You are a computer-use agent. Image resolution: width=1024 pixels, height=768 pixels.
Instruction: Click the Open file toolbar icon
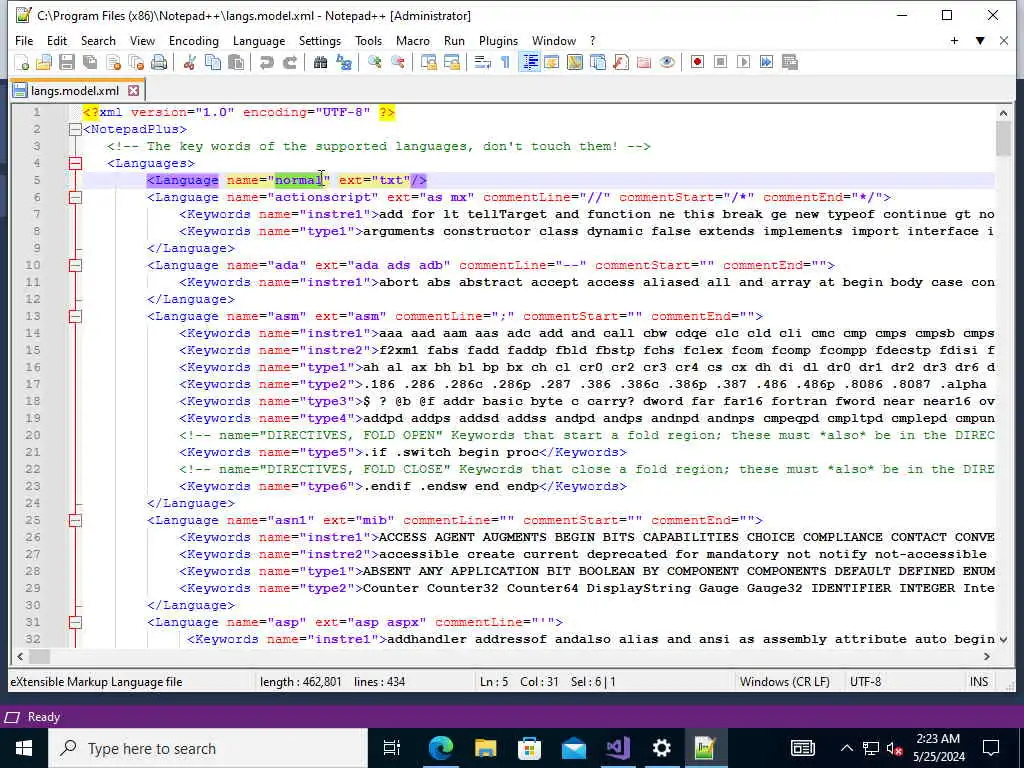click(44, 62)
